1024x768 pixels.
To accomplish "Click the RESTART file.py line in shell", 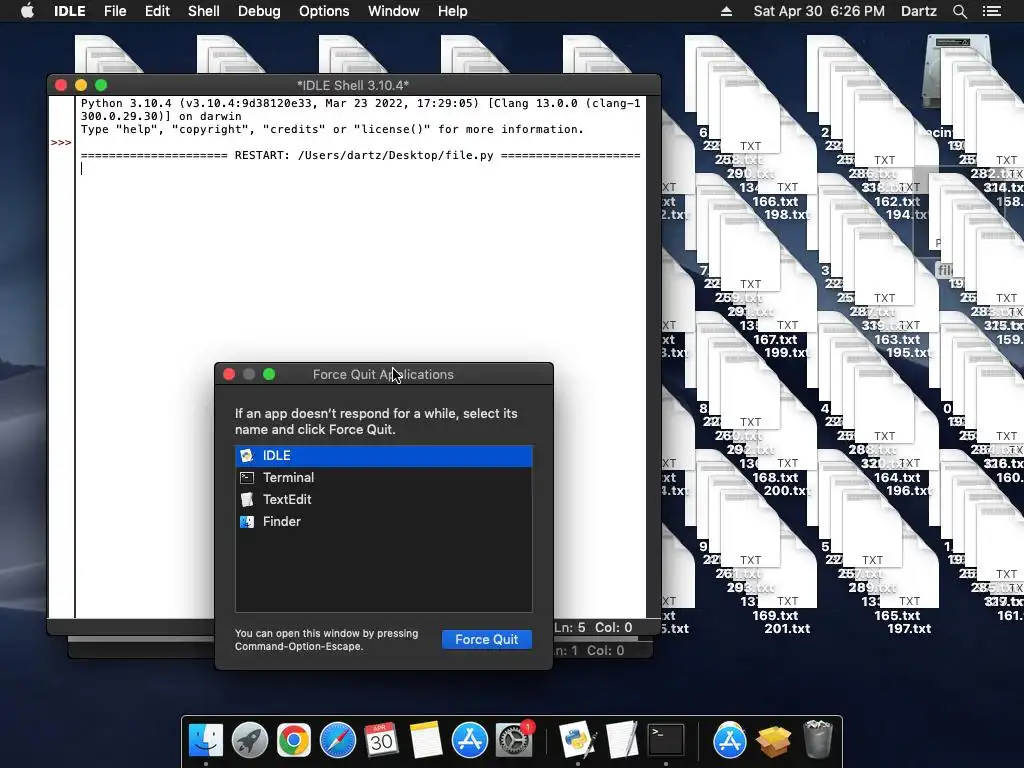I will [360, 155].
